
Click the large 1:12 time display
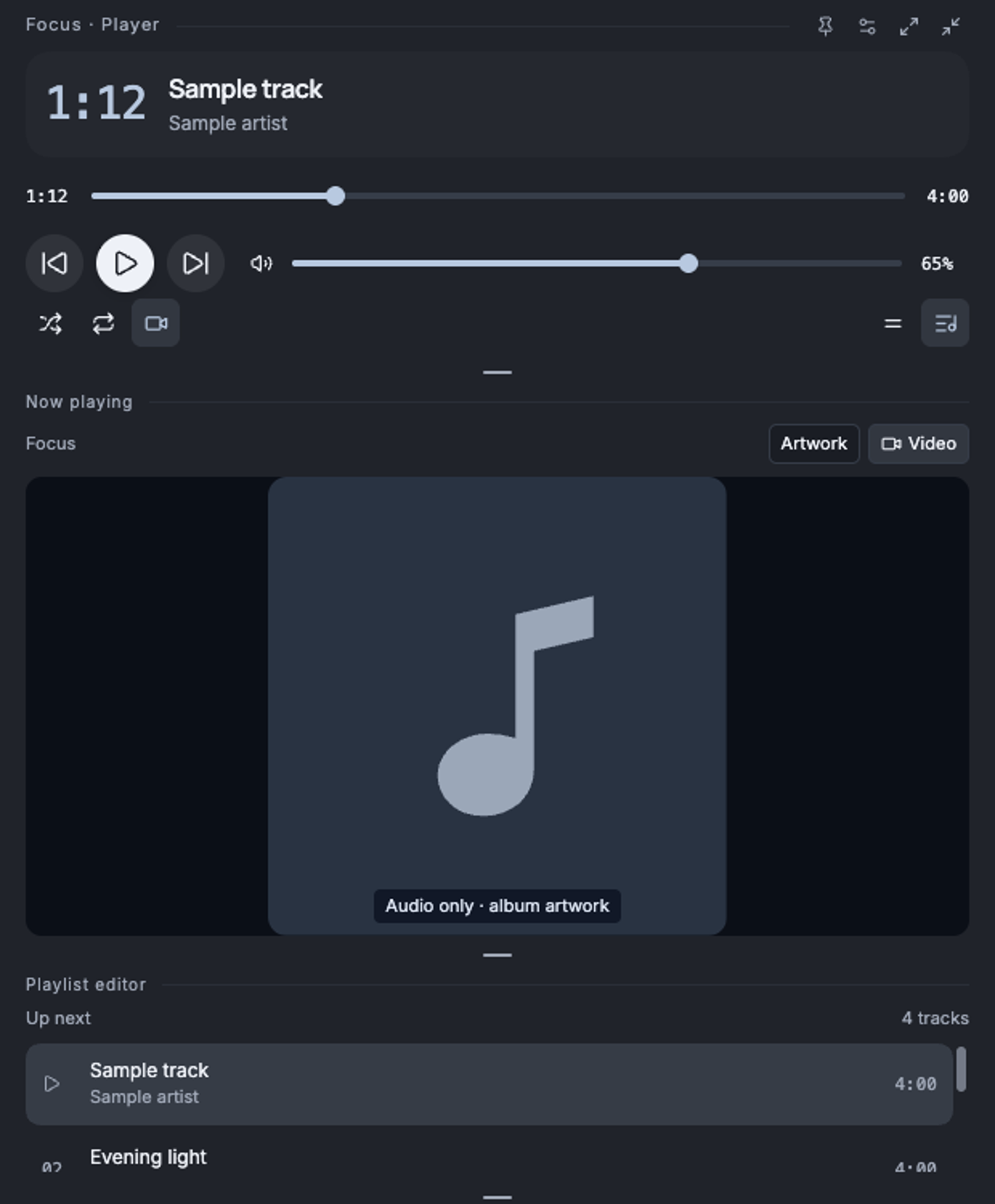[x=96, y=104]
